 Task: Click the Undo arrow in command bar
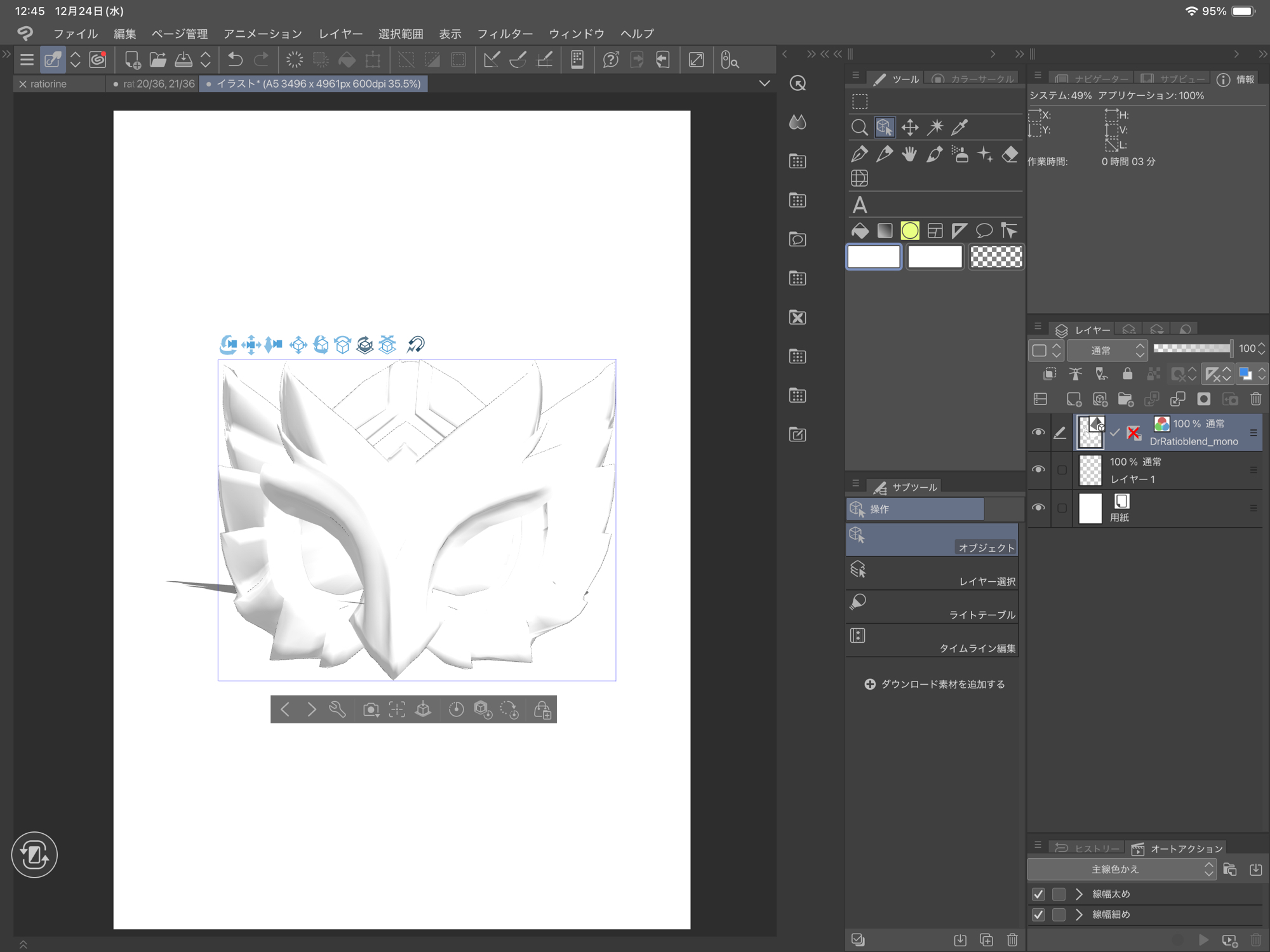(x=235, y=60)
